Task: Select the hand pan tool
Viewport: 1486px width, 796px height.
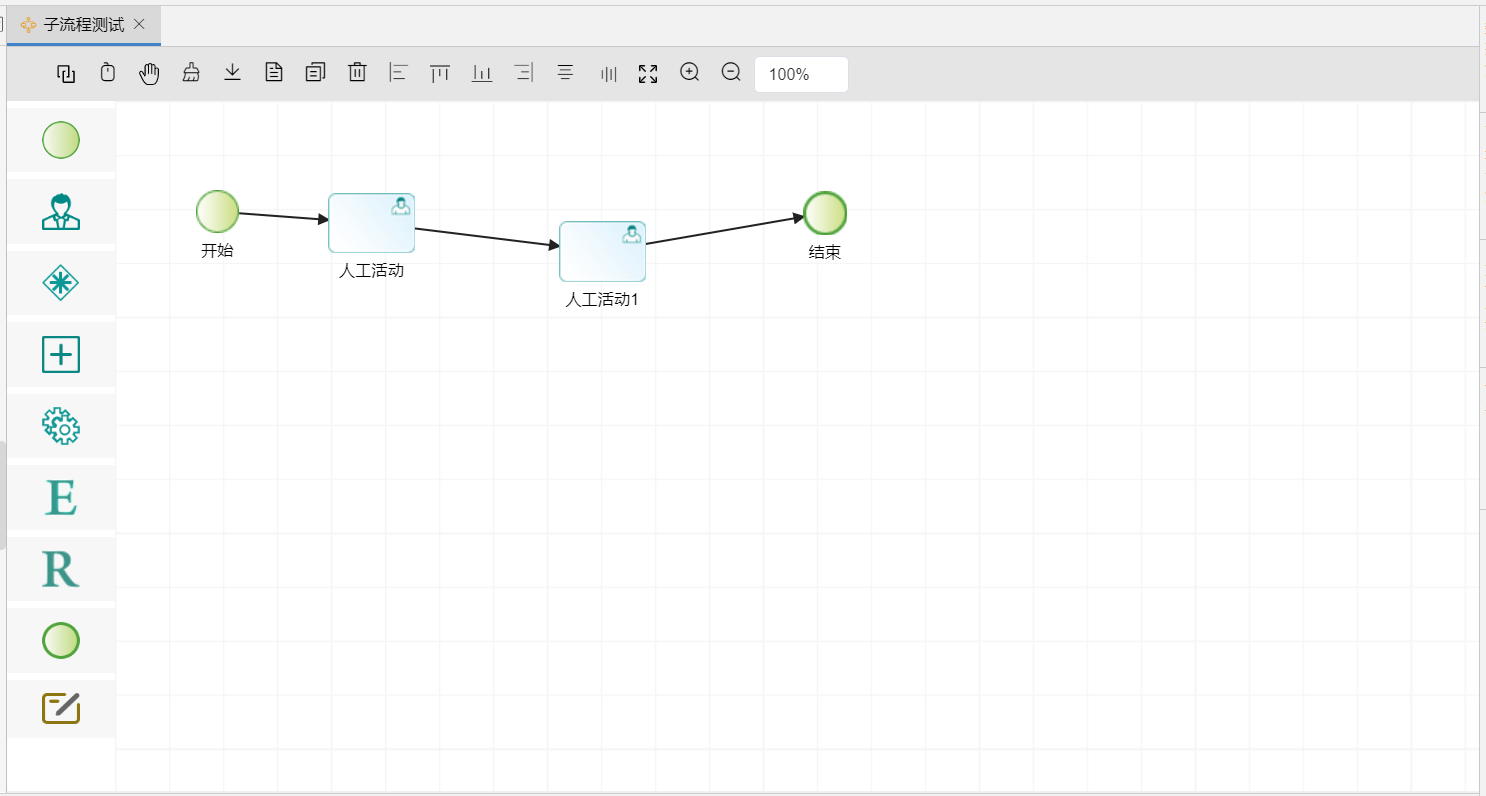Action: [x=149, y=73]
